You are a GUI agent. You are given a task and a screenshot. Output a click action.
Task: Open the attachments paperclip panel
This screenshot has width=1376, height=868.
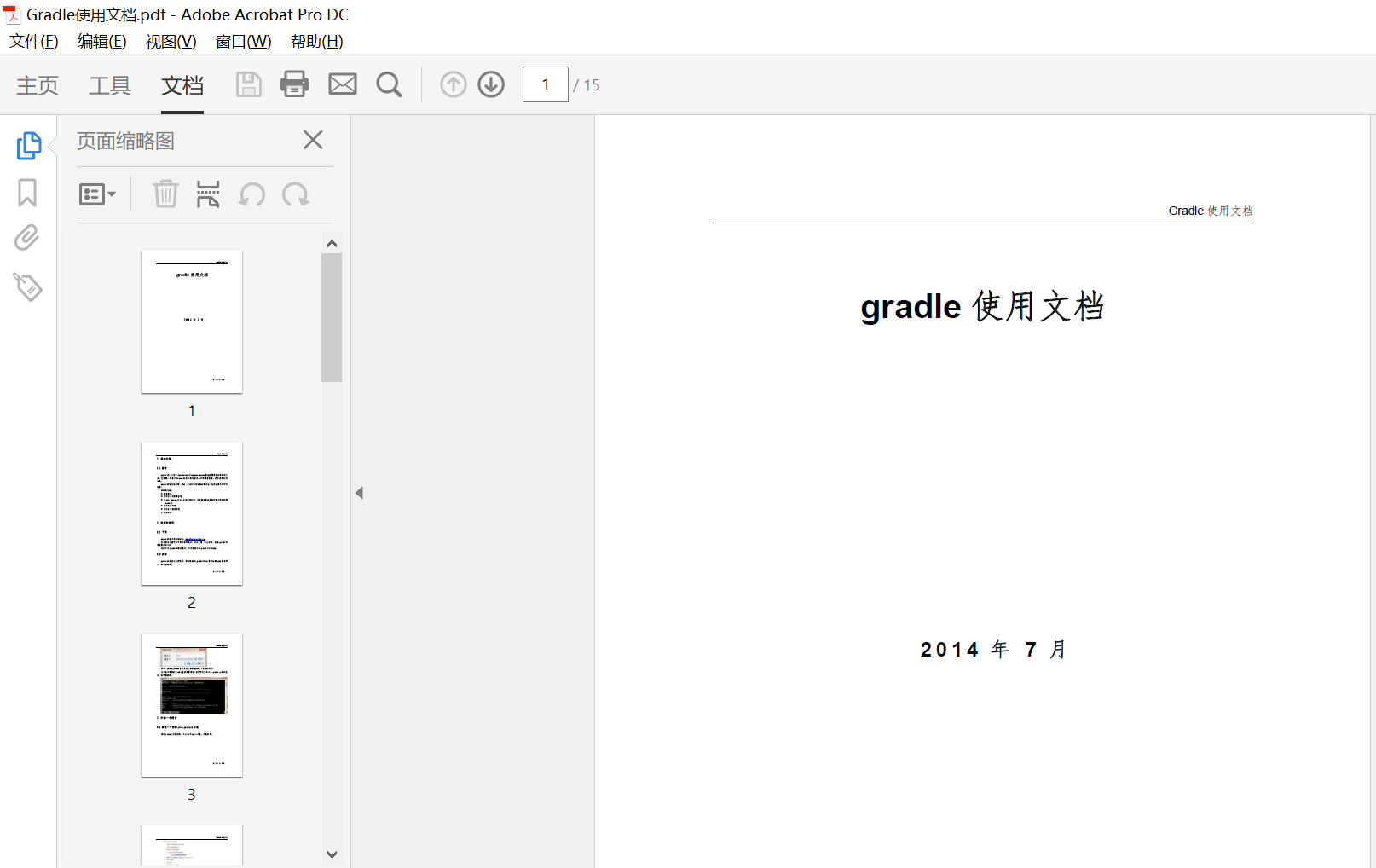[x=27, y=238]
